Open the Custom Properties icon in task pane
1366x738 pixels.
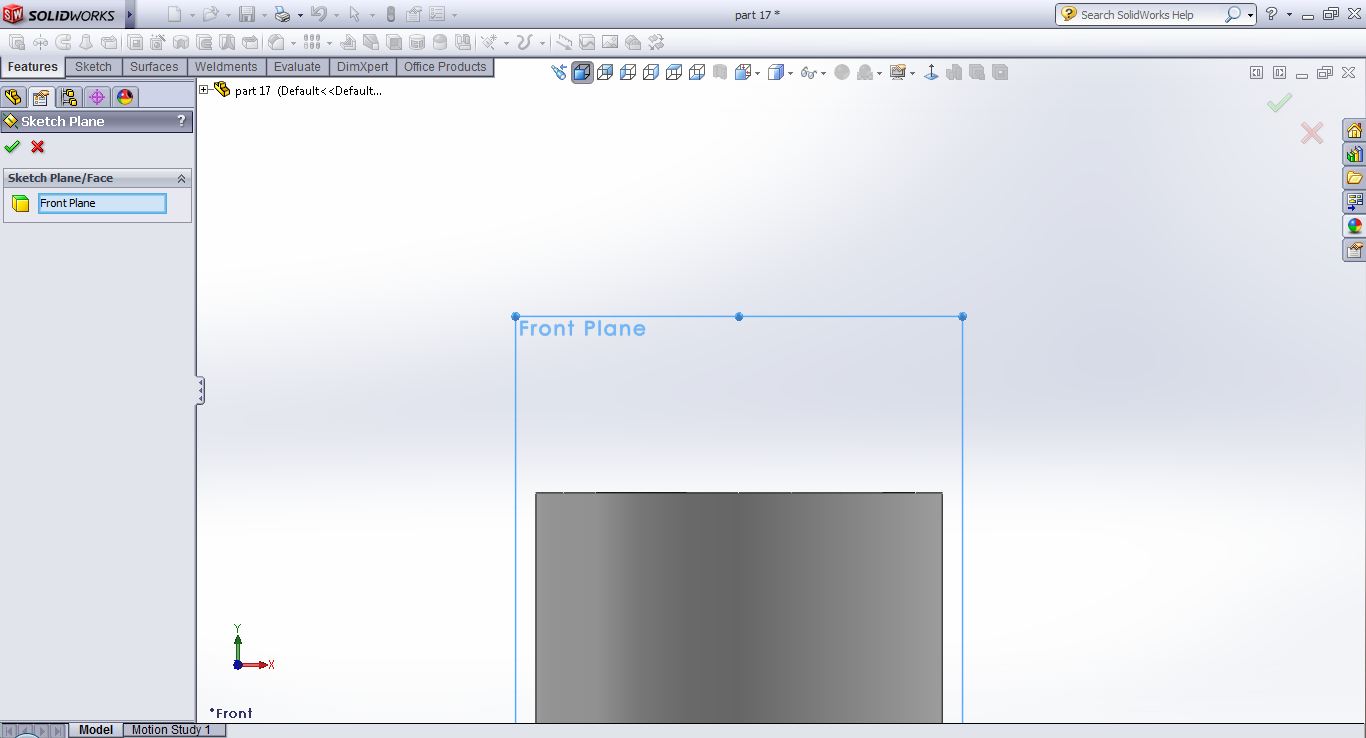(1354, 250)
